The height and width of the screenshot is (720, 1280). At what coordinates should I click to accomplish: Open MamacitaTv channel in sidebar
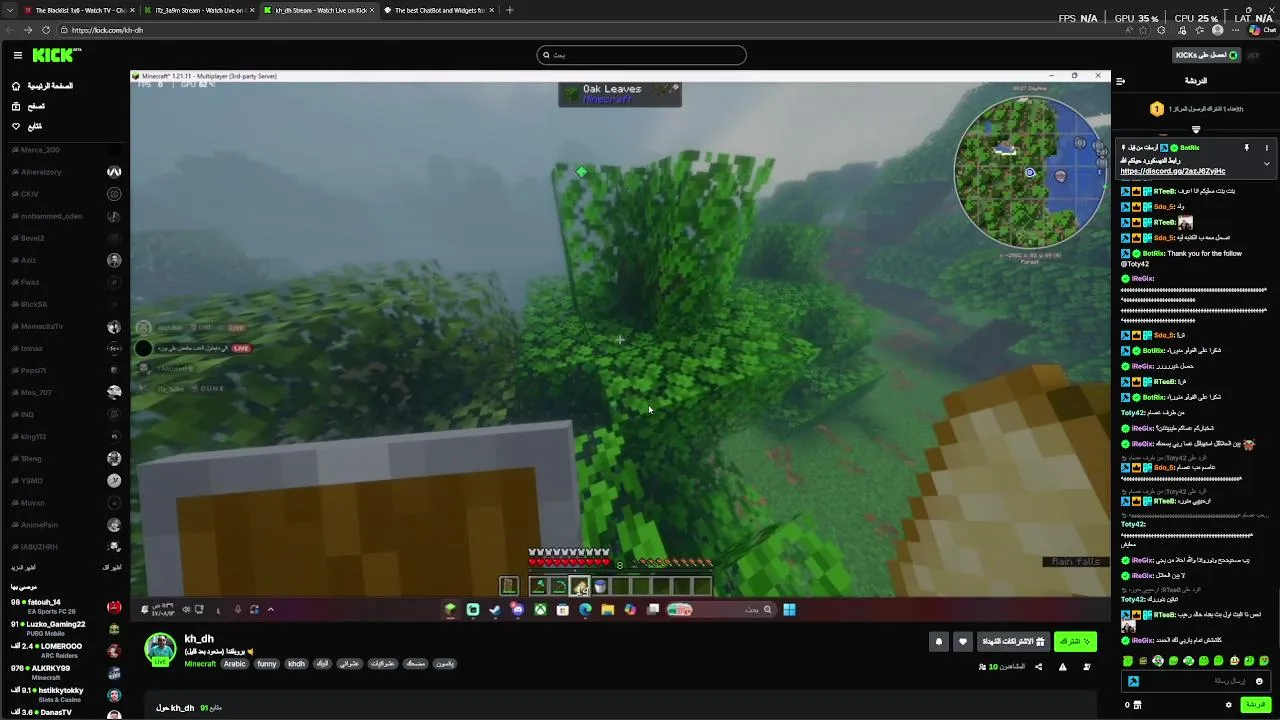click(66, 326)
